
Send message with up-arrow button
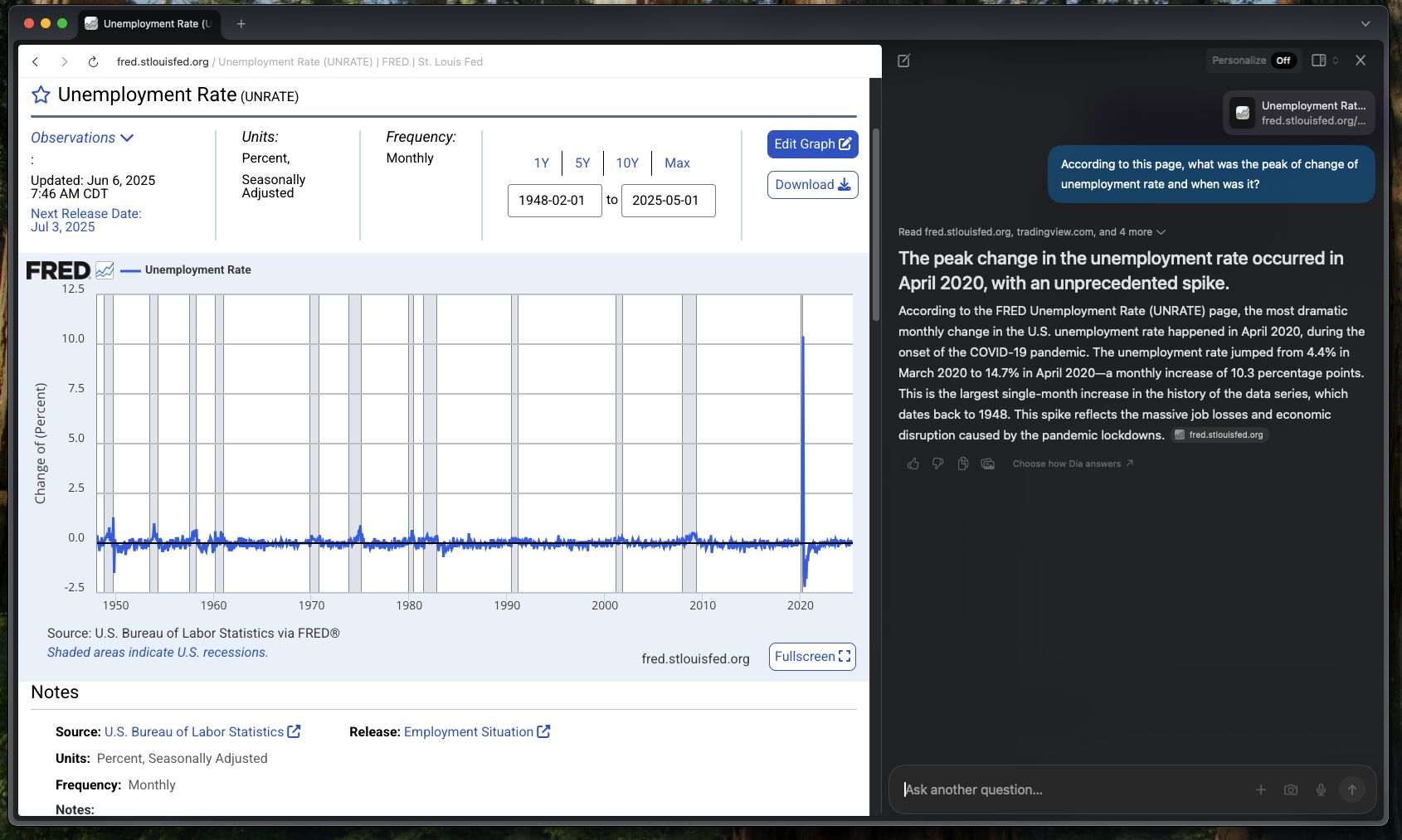[x=1352, y=790]
